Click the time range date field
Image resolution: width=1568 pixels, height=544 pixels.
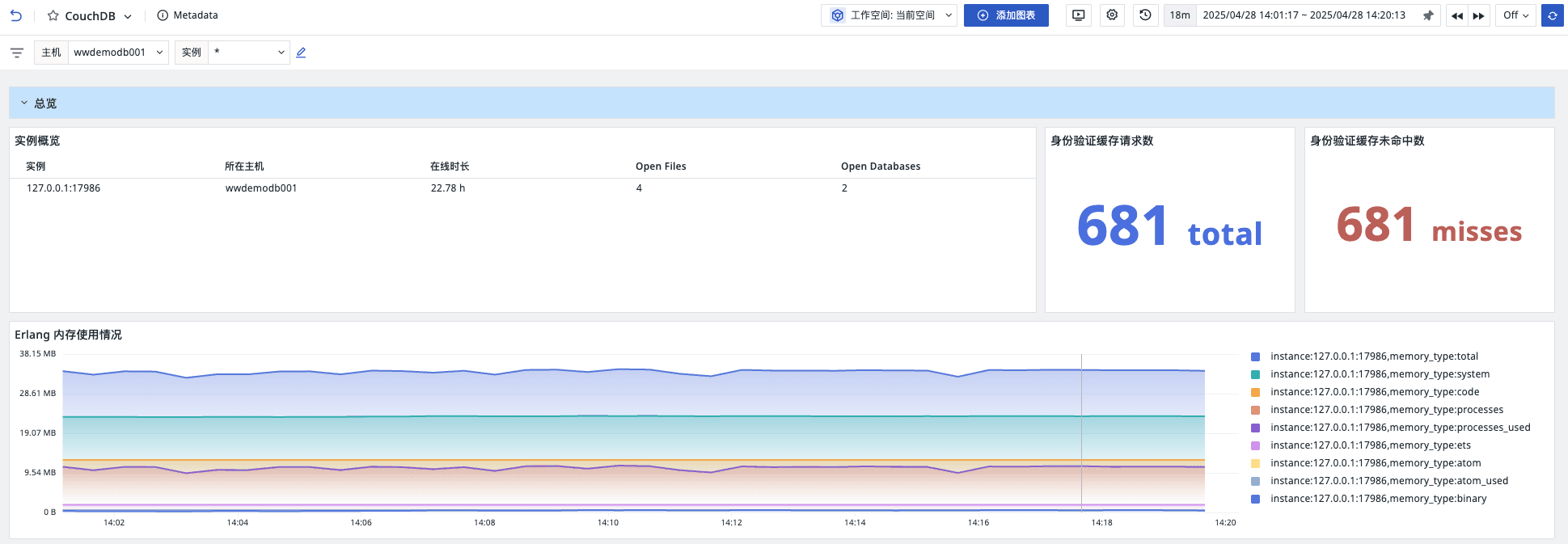tap(1304, 15)
